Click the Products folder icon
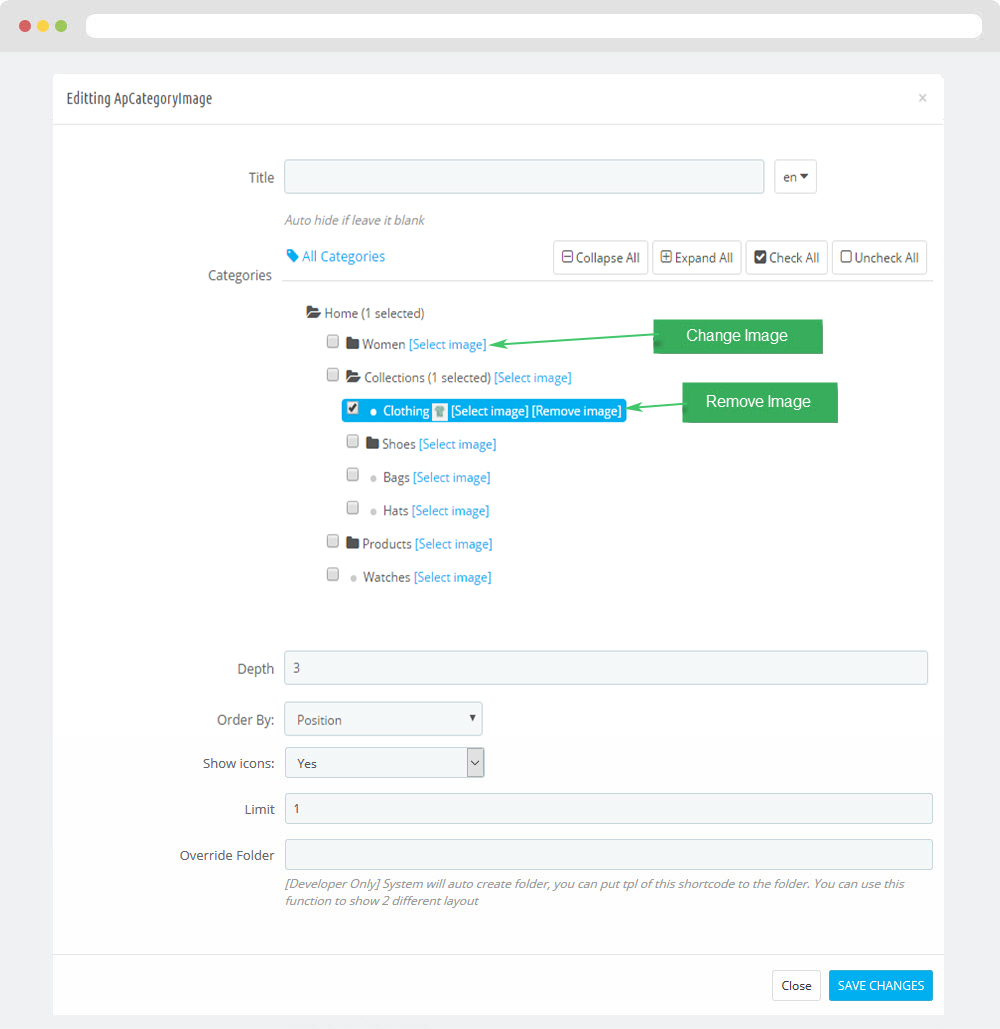1000x1029 pixels. pos(352,543)
